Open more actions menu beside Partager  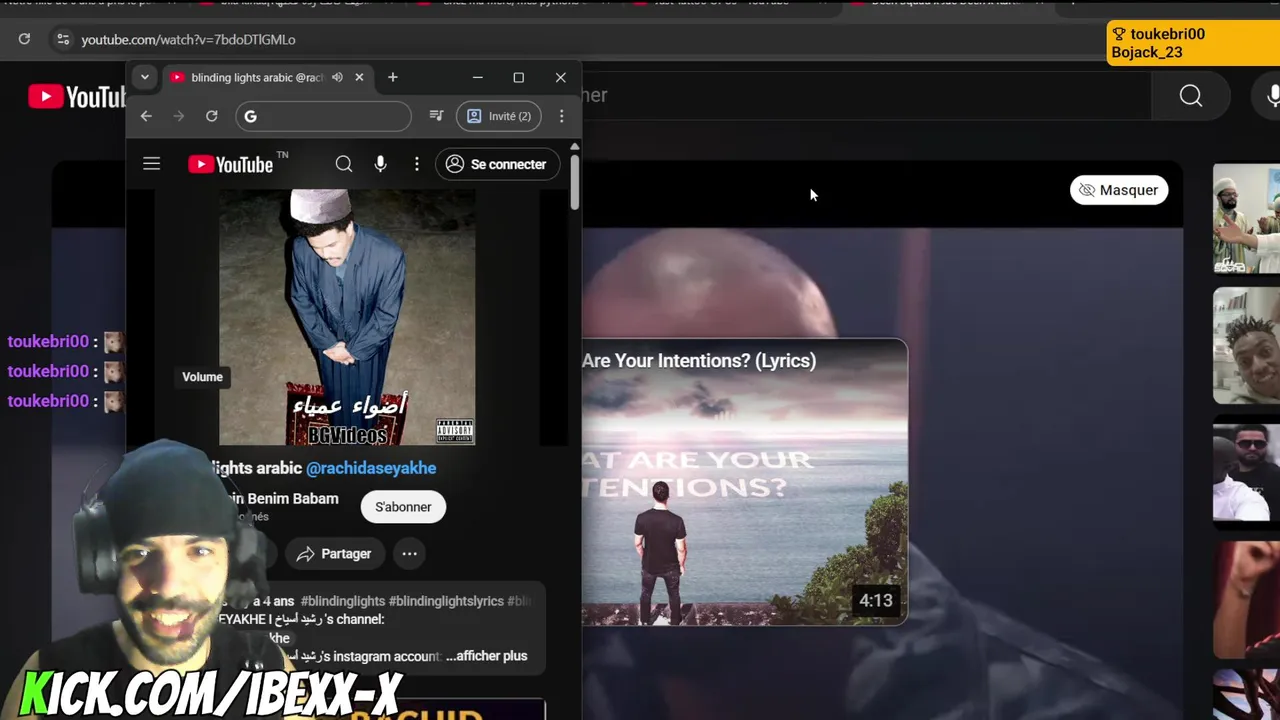coord(409,554)
